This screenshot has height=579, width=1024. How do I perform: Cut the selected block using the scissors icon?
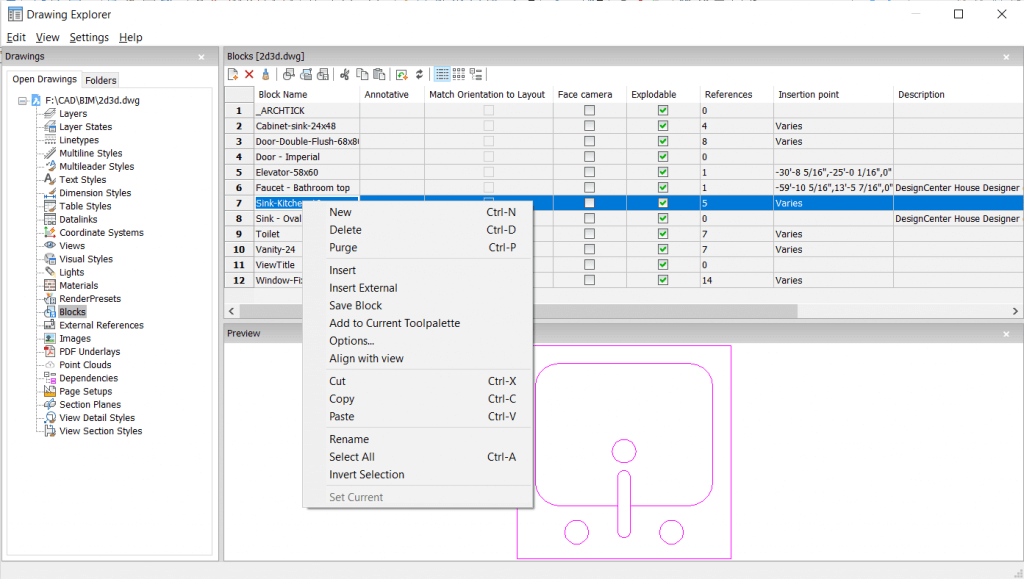[345, 74]
